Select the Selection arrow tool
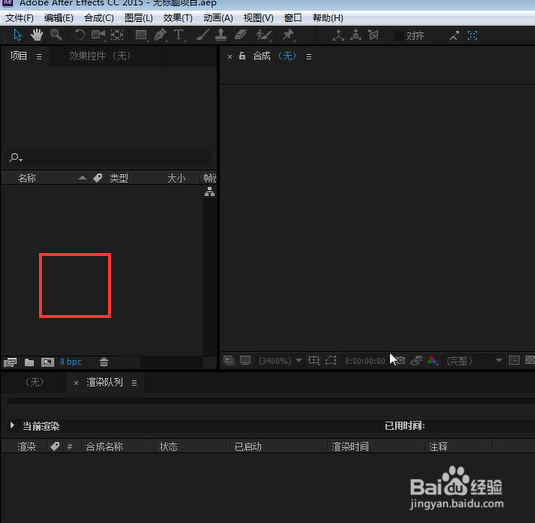Screen dimensions: 535x523 (17, 35)
